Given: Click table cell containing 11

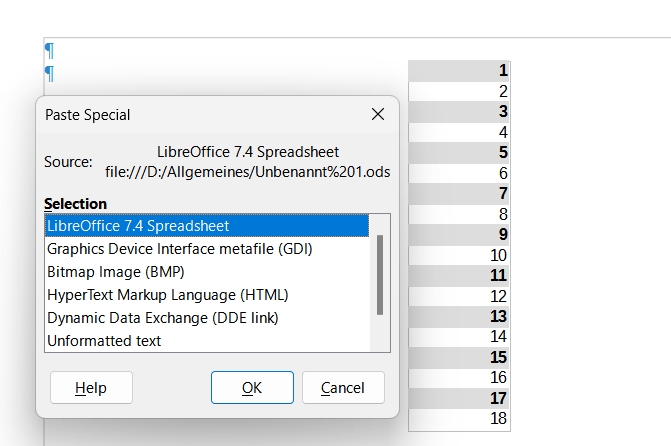Looking at the screenshot, I should [x=459, y=275].
